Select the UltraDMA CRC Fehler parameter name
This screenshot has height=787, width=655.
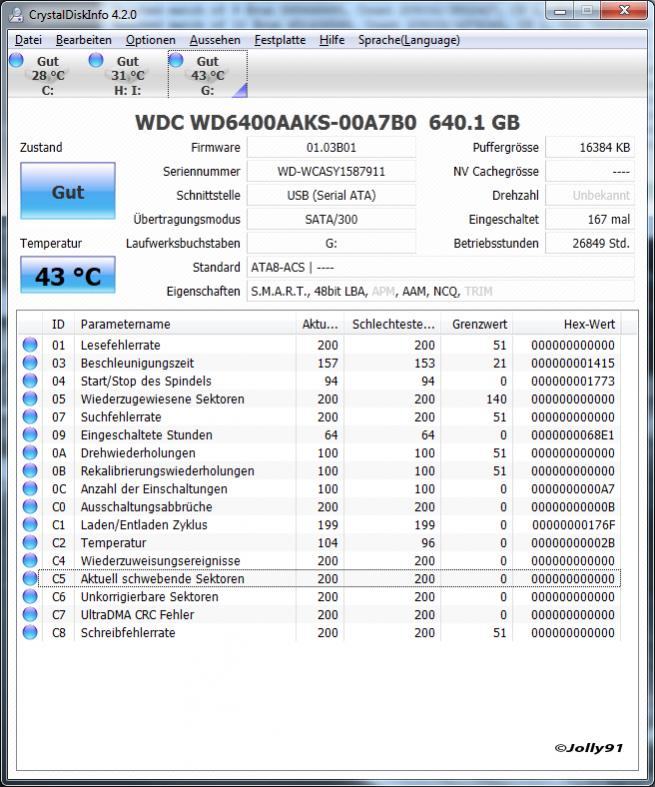tap(137, 615)
